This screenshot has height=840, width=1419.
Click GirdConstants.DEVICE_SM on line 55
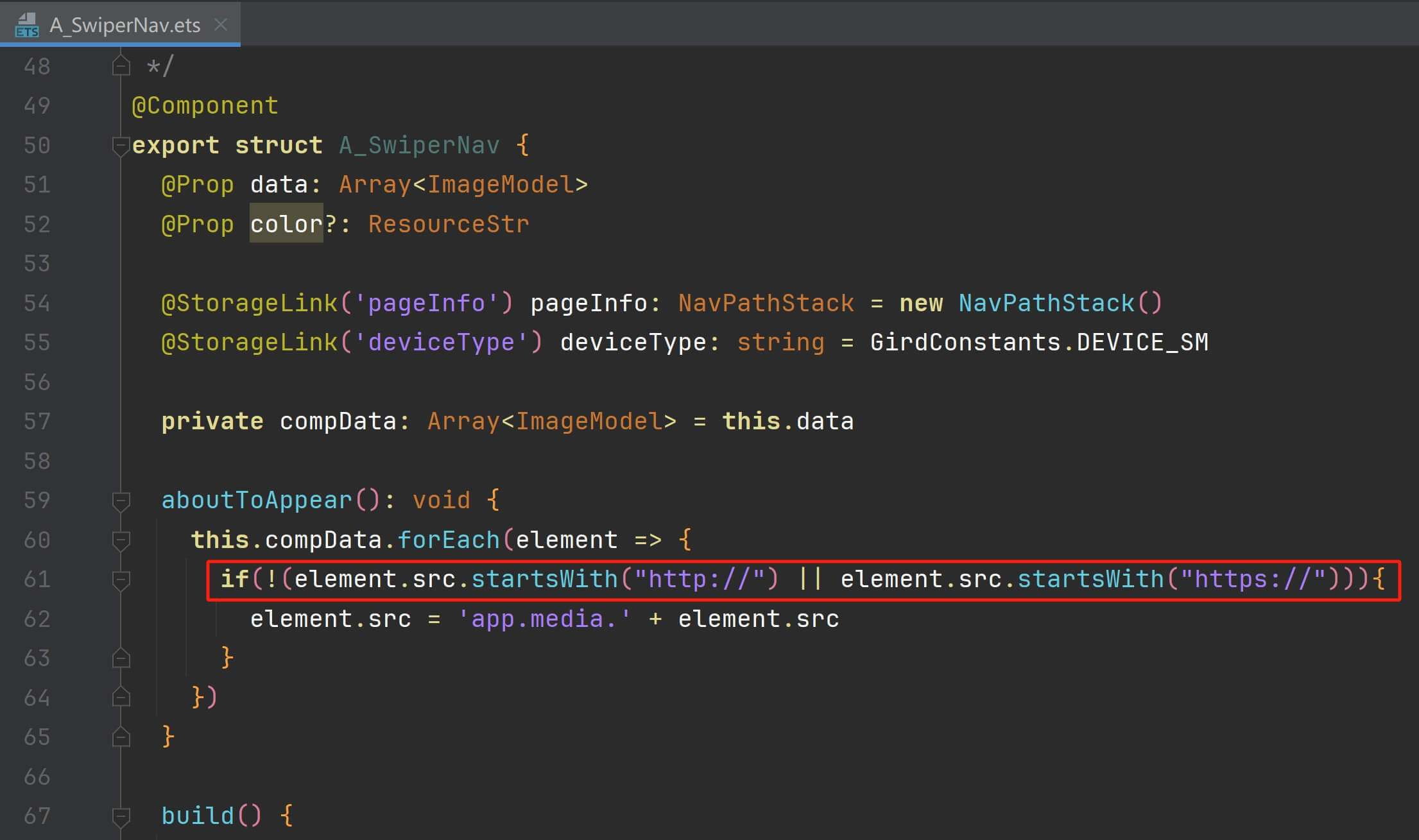click(1039, 343)
